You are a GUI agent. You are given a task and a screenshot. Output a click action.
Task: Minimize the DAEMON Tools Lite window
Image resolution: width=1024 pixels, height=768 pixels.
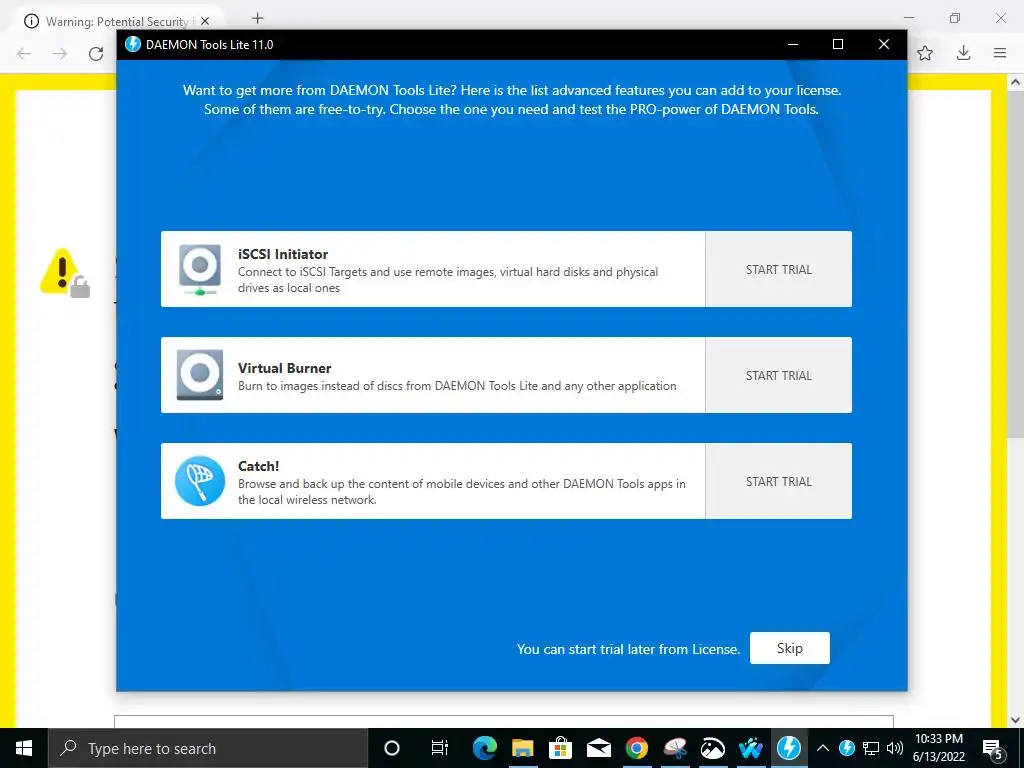pos(793,44)
